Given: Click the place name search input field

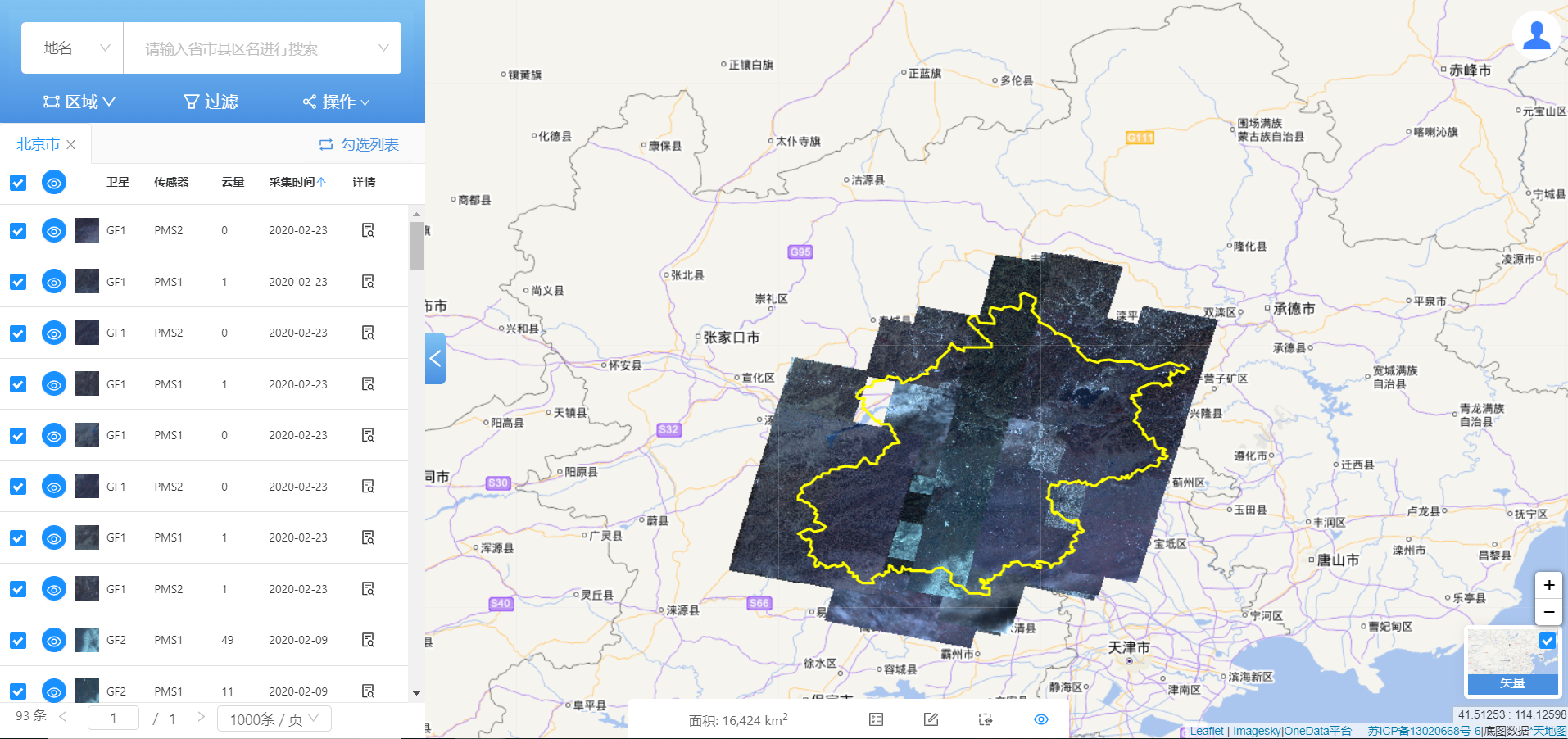Looking at the screenshot, I should (x=254, y=48).
